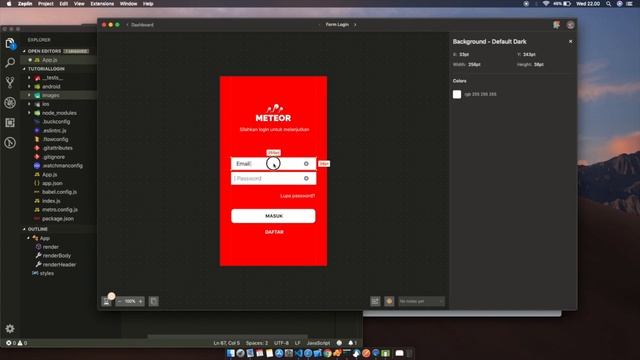Open the package.json file
The image size is (640, 360).
[x=58, y=219]
